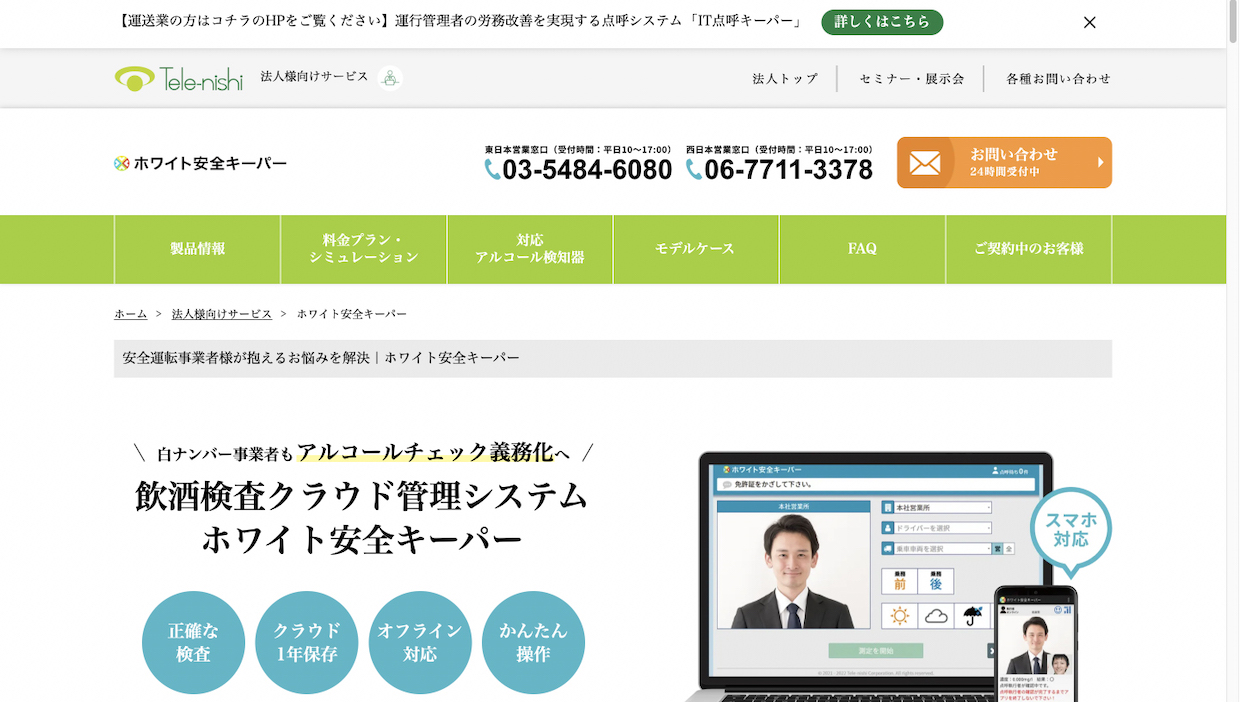Select 対応アルコール検知器 menu item
Image resolution: width=1240 pixels, height=702 pixels.
(x=530, y=249)
